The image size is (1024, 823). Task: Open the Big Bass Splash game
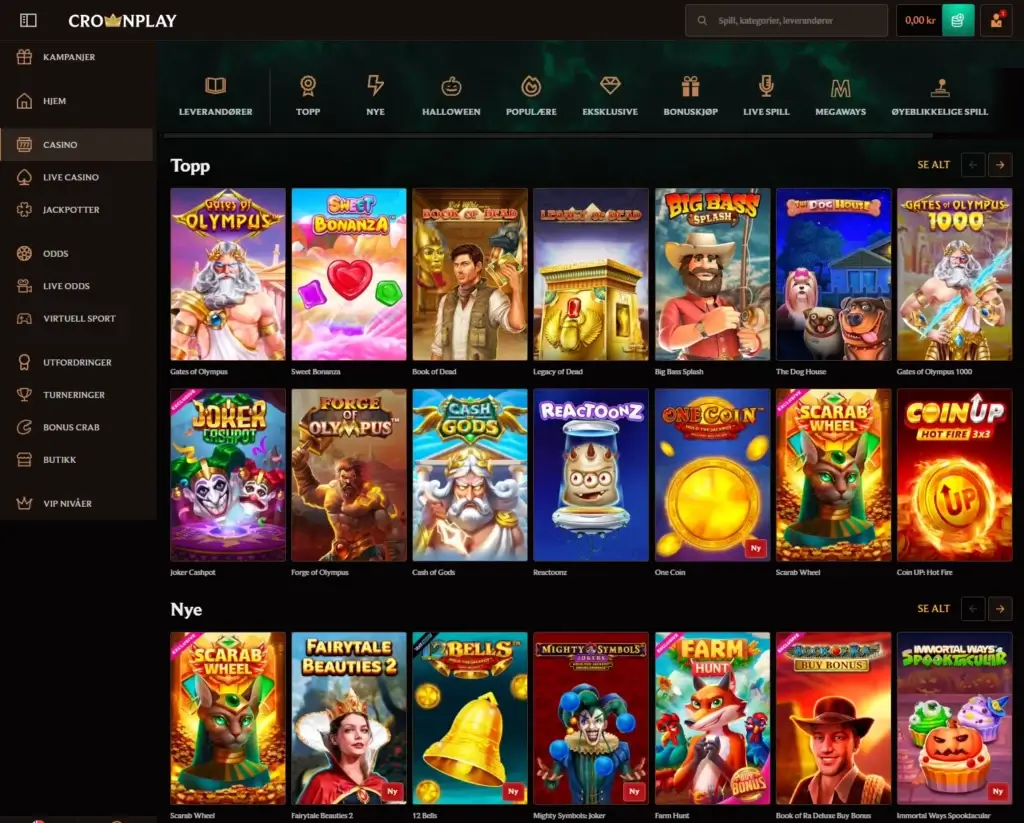(712, 274)
